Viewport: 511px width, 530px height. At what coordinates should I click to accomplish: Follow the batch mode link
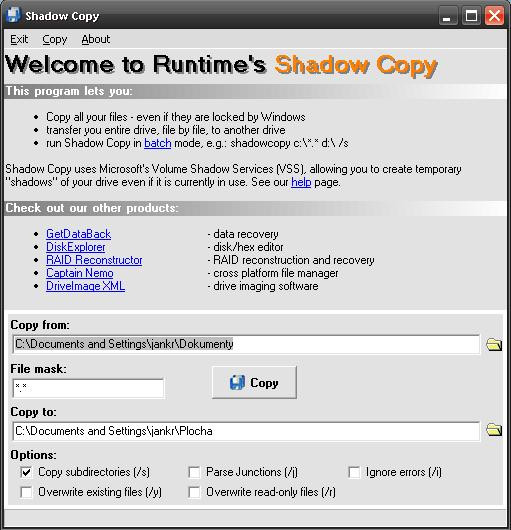[157, 143]
